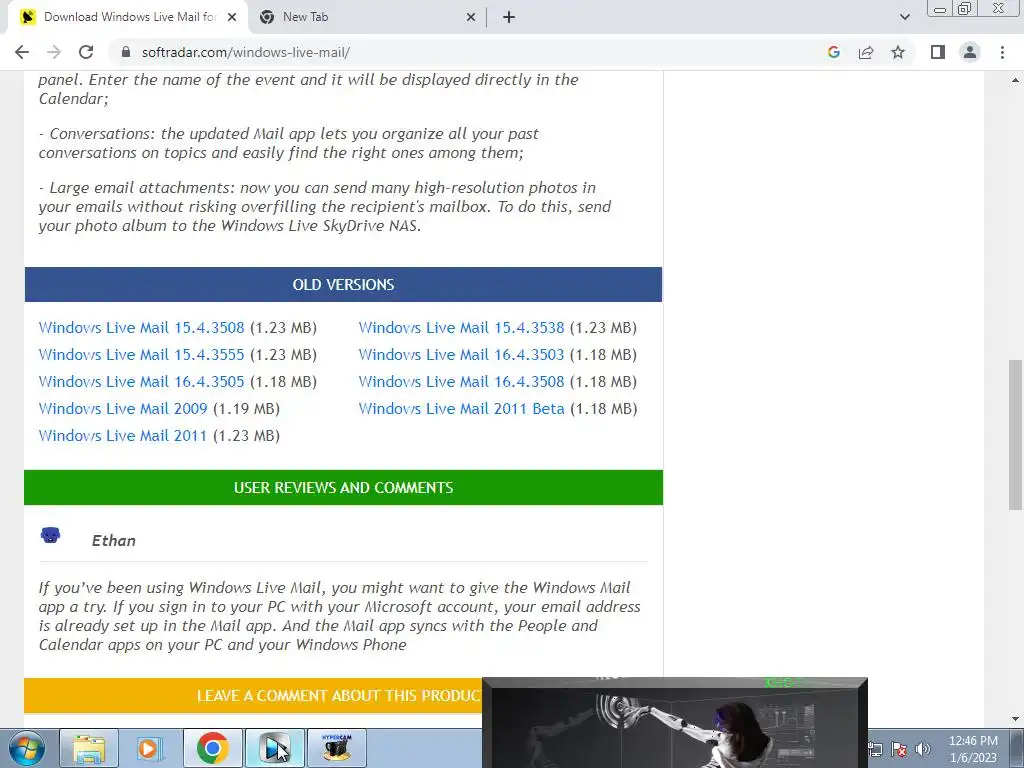Go back to the previous page
The image size is (1024, 768).
[22, 52]
